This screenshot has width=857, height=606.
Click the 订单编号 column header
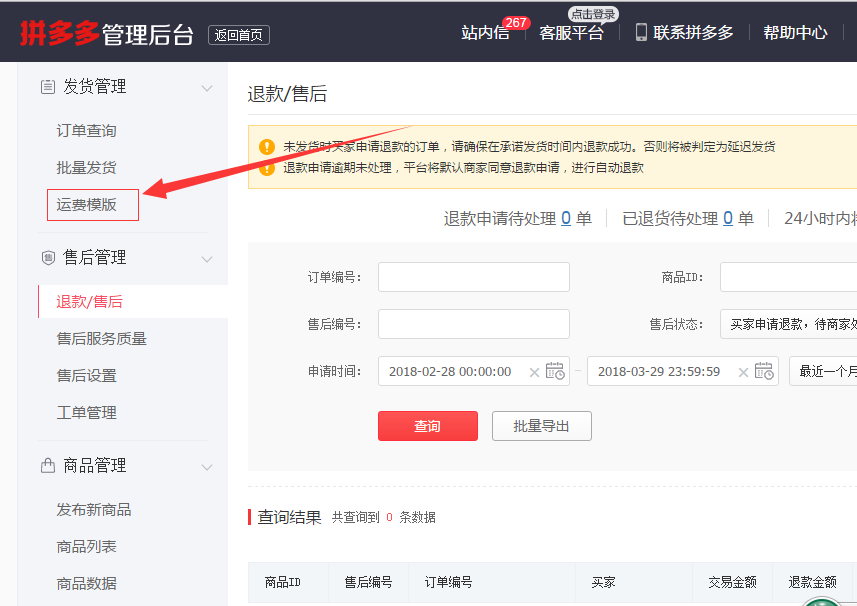click(x=449, y=583)
